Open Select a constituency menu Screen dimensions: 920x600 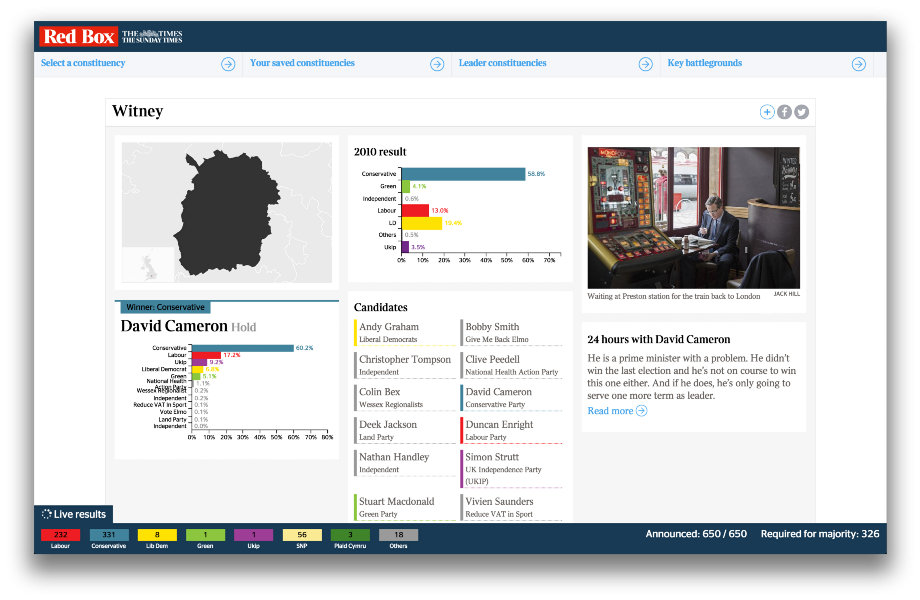tap(83, 63)
